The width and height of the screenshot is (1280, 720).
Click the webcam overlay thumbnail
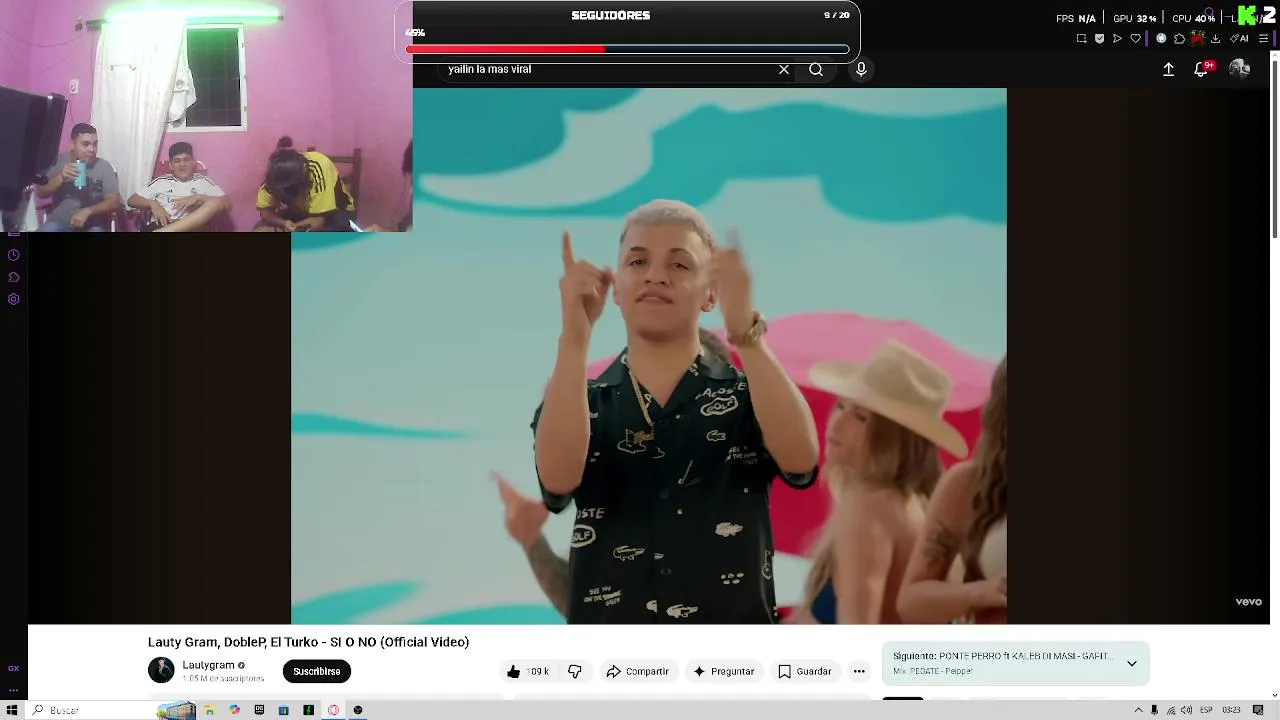click(206, 116)
